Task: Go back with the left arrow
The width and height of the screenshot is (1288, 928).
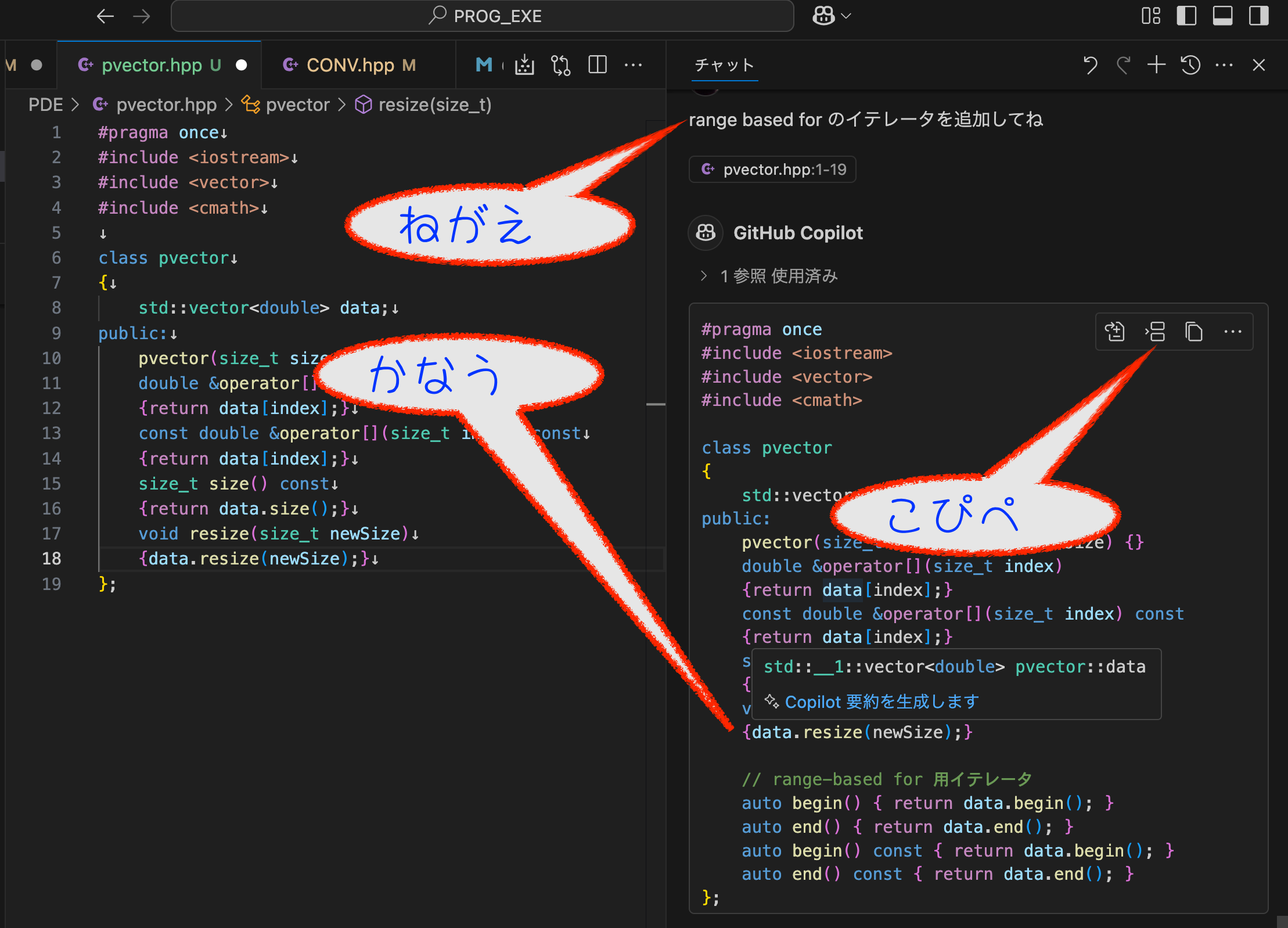Action: click(x=105, y=16)
